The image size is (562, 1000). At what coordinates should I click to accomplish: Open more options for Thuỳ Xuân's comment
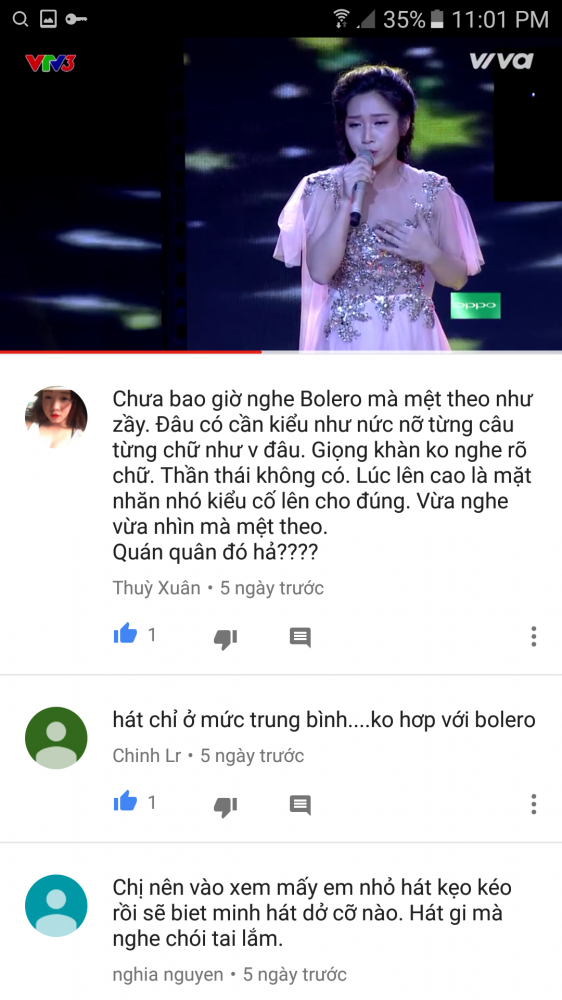pyautogui.click(x=533, y=636)
